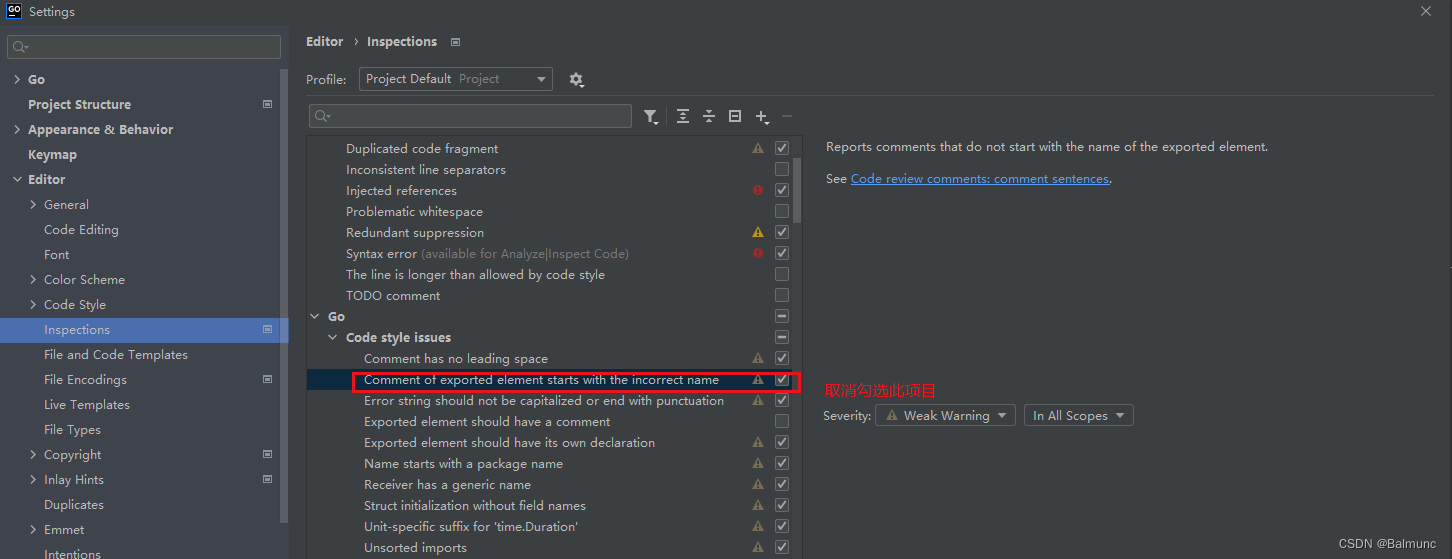Open Severity dropdown showing Weak Warning

click(945, 416)
